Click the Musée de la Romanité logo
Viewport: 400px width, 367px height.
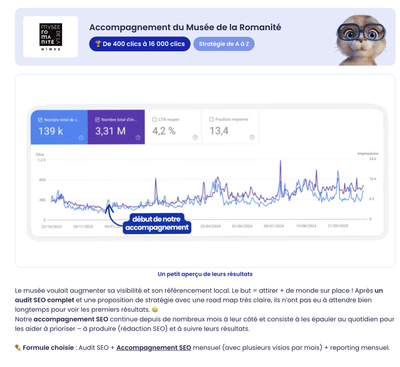coord(51,37)
